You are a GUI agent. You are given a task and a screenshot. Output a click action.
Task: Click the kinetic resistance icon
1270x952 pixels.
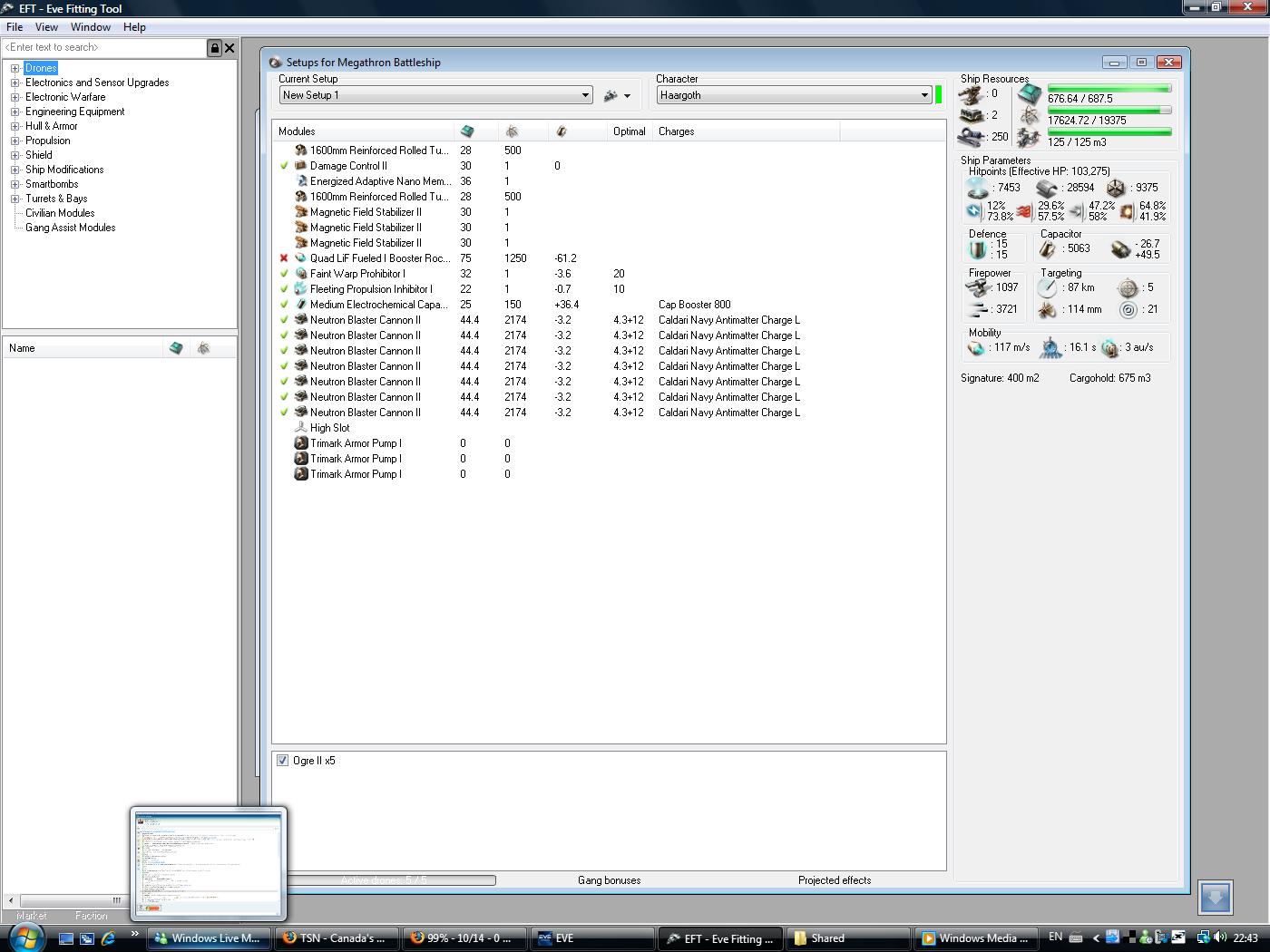[x=1077, y=211]
